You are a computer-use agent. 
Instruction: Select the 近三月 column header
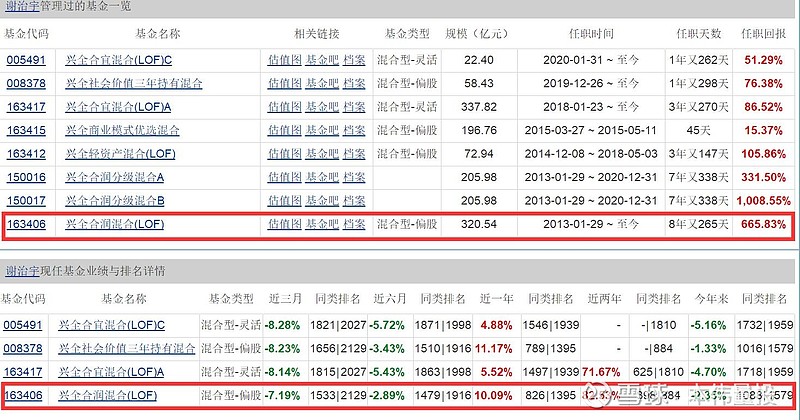[x=285, y=299]
